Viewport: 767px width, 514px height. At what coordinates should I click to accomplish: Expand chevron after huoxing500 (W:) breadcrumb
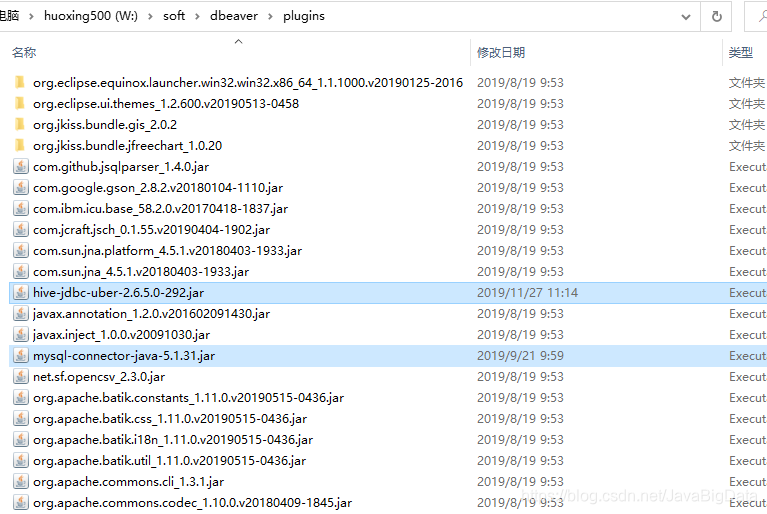(x=151, y=17)
